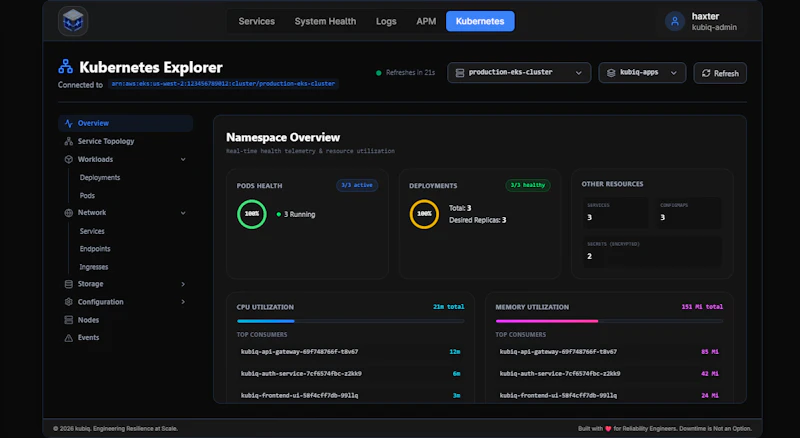The height and width of the screenshot is (438, 800).
Task: Select Overview in the sidebar
Action: click(126, 123)
